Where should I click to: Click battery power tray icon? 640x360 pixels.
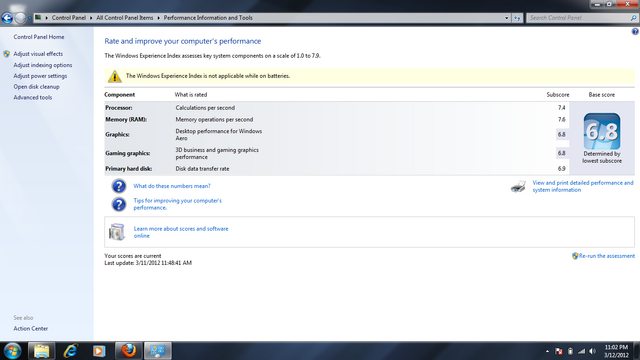pyautogui.click(x=570, y=351)
